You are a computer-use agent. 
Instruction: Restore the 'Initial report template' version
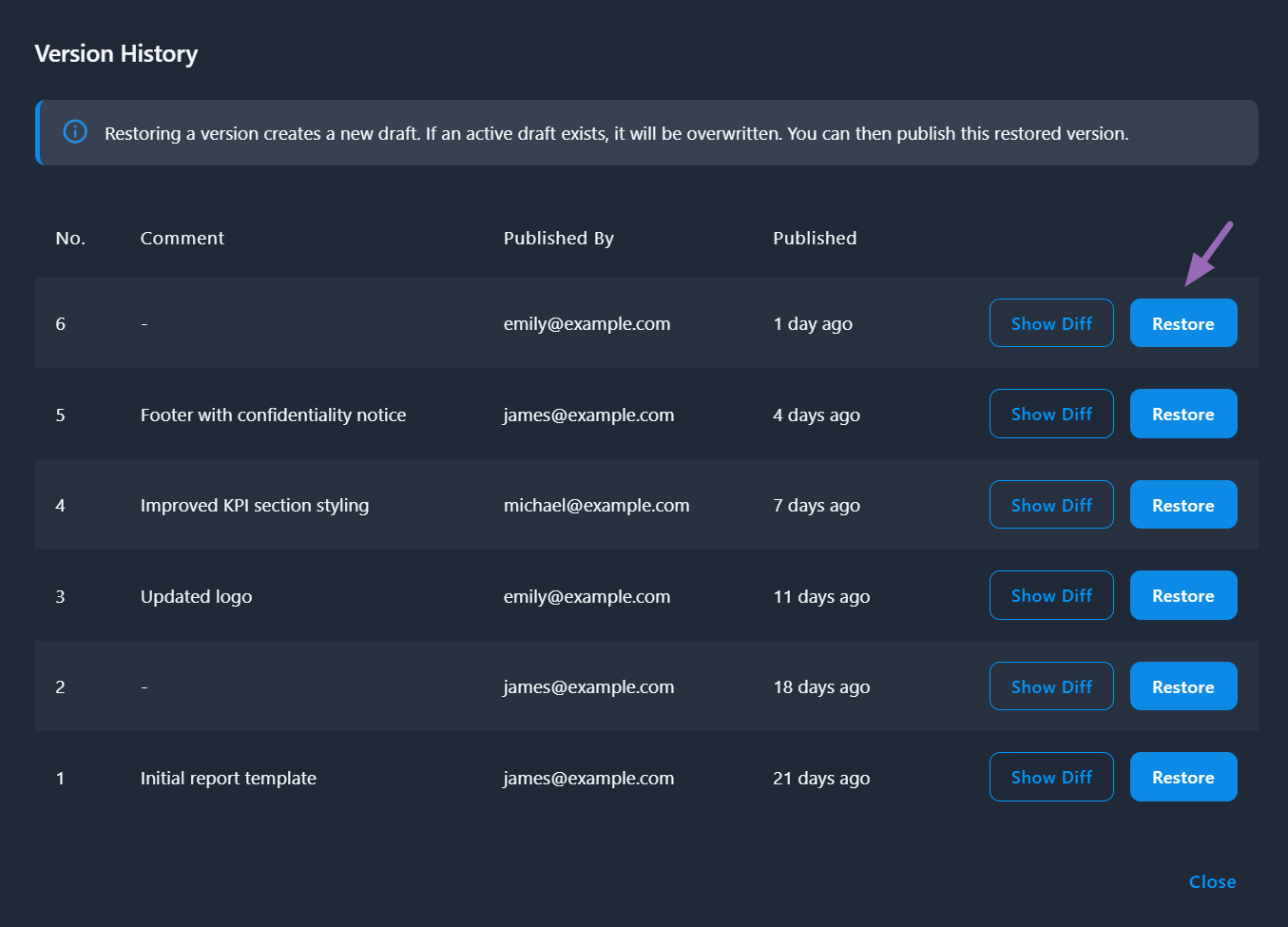tap(1183, 777)
